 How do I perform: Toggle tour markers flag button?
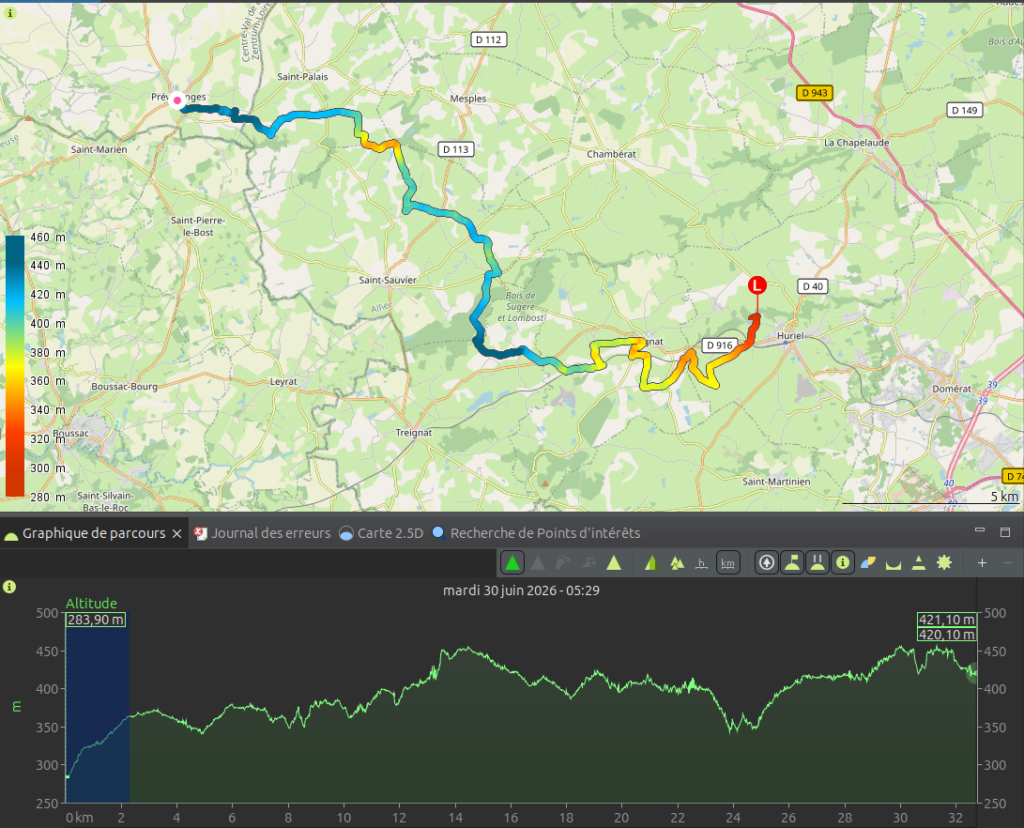792,562
